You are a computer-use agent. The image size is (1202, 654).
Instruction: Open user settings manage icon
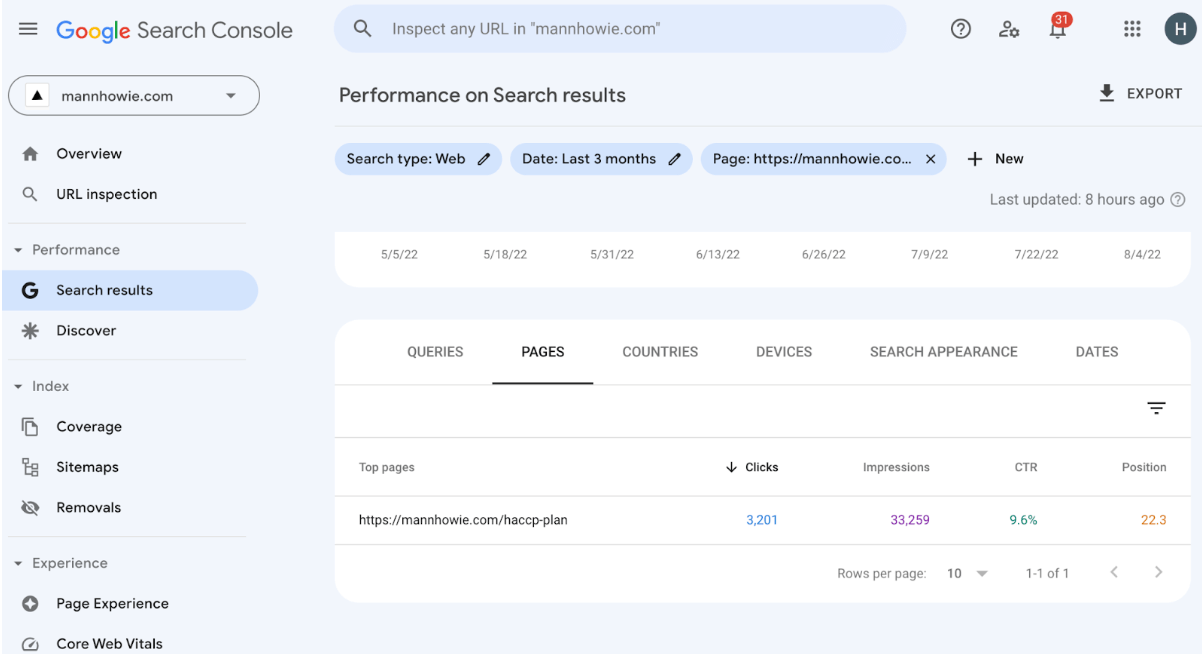click(1009, 29)
